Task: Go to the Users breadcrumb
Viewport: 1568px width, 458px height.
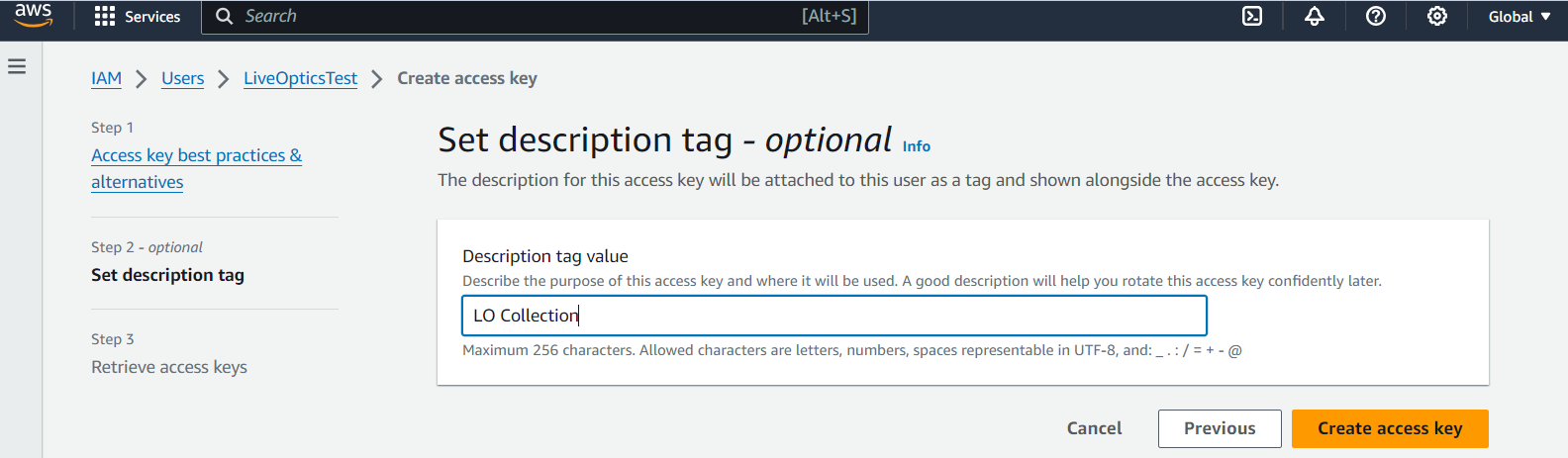Action: [182, 78]
